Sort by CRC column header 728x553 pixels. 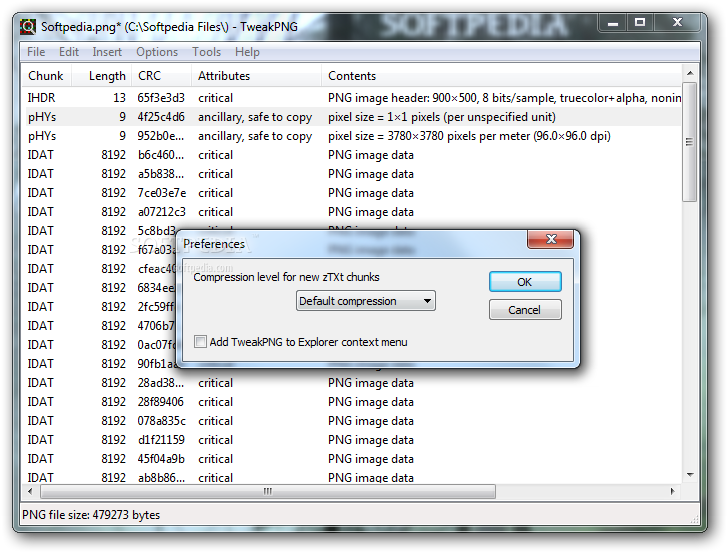[162, 76]
